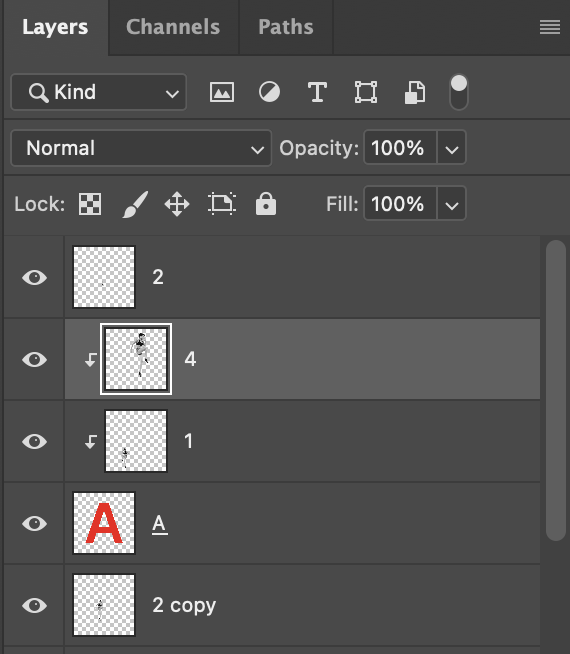Hide layer 1 with eye icon
This screenshot has height=654, width=570.
pos(34,441)
